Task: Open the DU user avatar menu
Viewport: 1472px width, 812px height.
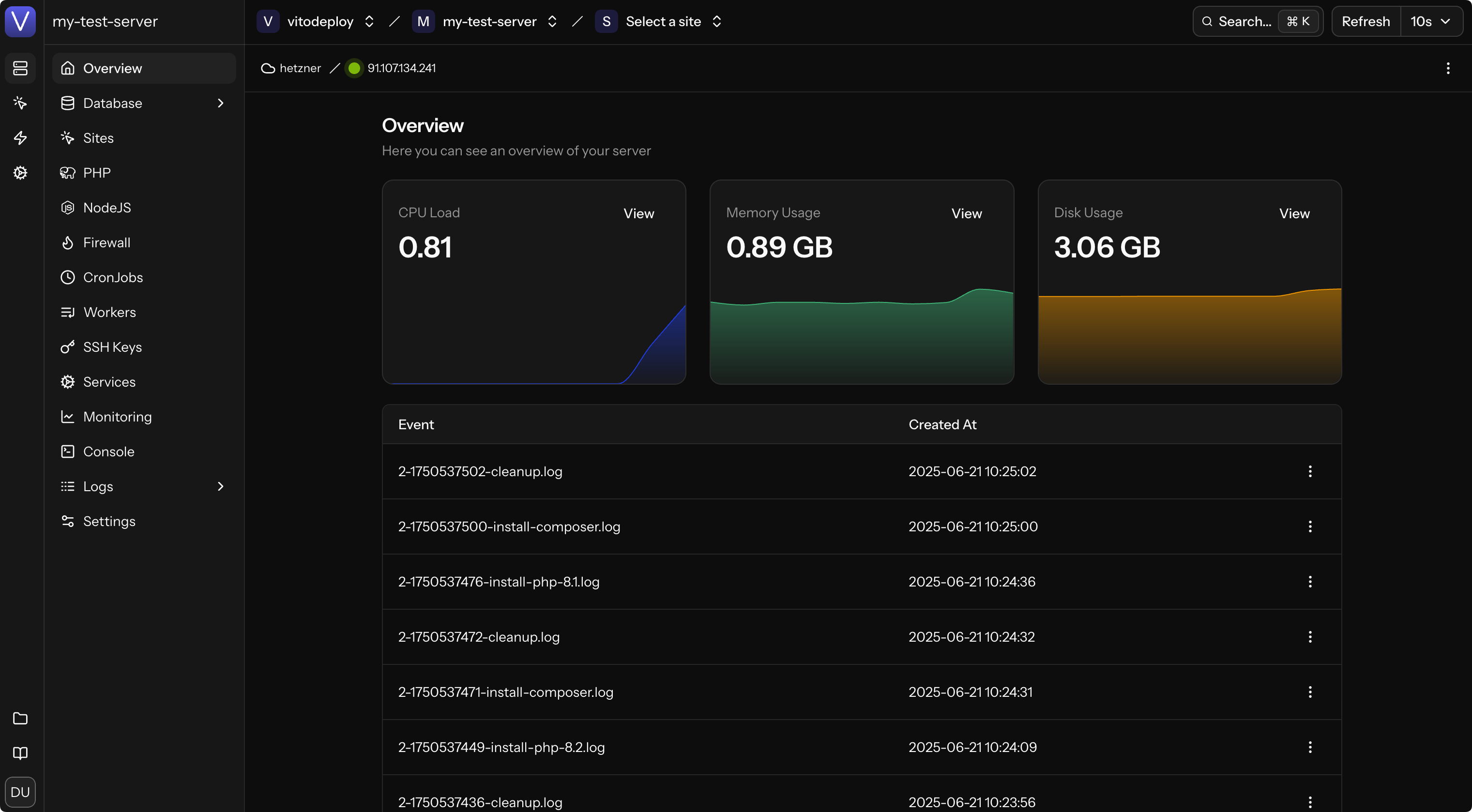Action: 20,792
